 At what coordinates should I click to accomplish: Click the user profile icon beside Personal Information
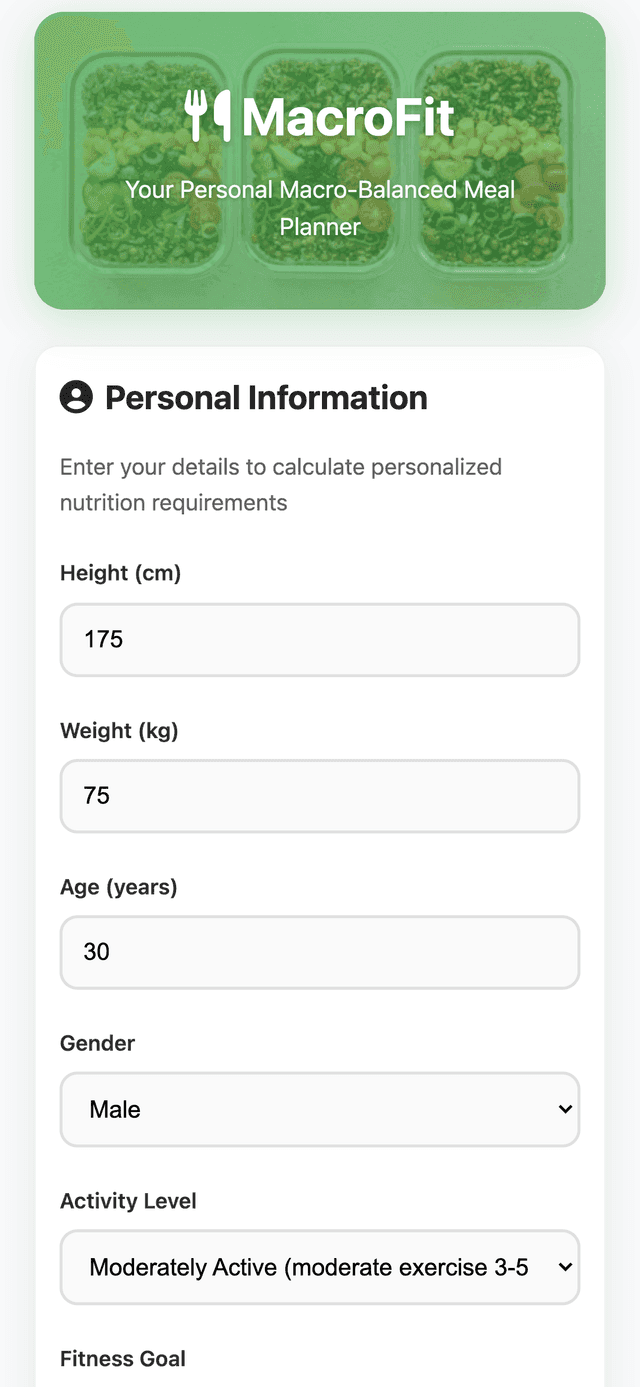pyautogui.click(x=76, y=397)
